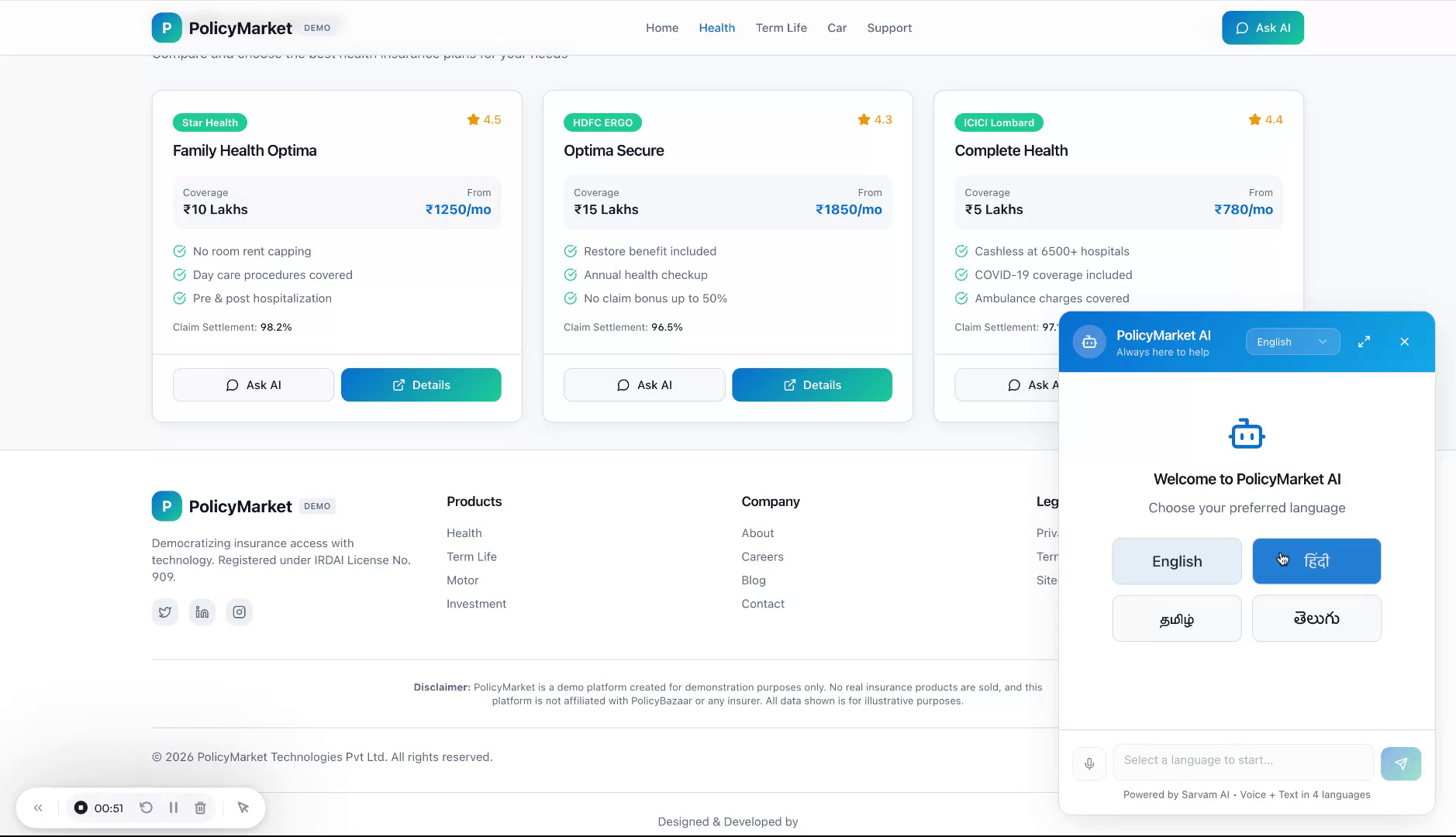The image size is (1456, 837).
Task: Collapse recording toolbar with double-chevron
Action: tap(38, 807)
